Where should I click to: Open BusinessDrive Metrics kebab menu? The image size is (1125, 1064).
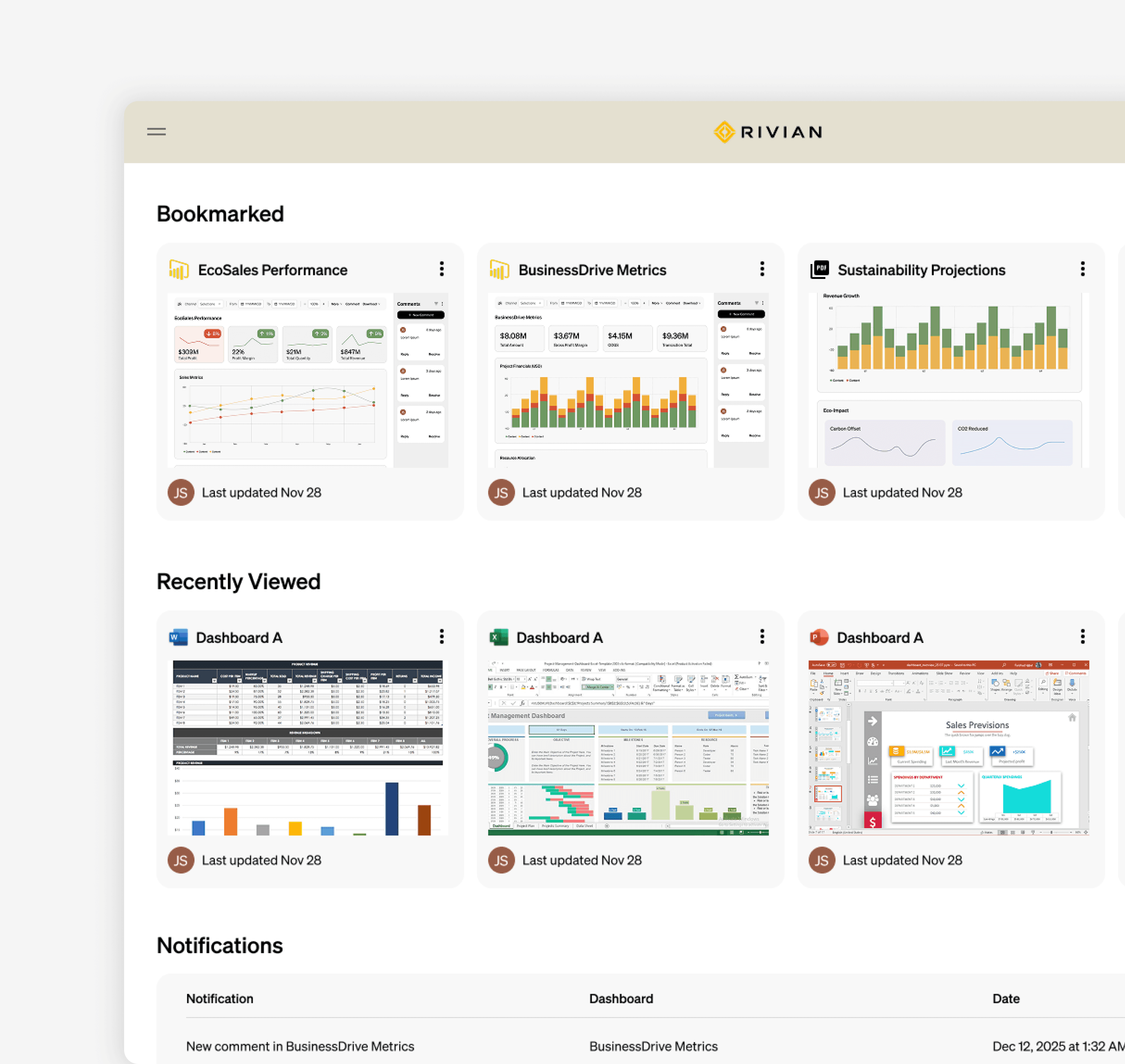coord(762,269)
